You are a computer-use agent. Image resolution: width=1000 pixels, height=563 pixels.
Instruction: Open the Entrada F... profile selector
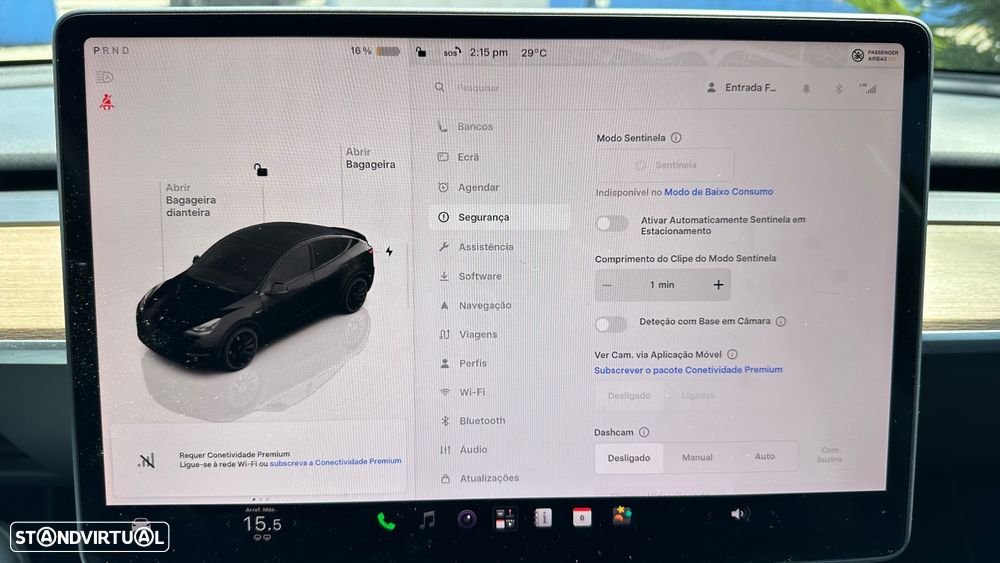coord(741,88)
